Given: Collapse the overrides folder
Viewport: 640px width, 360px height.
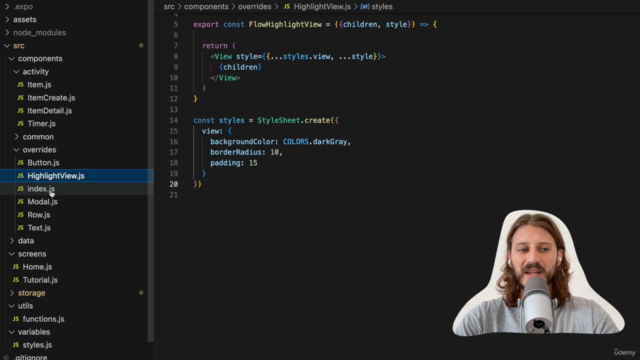Looking at the screenshot, I should click(16, 150).
